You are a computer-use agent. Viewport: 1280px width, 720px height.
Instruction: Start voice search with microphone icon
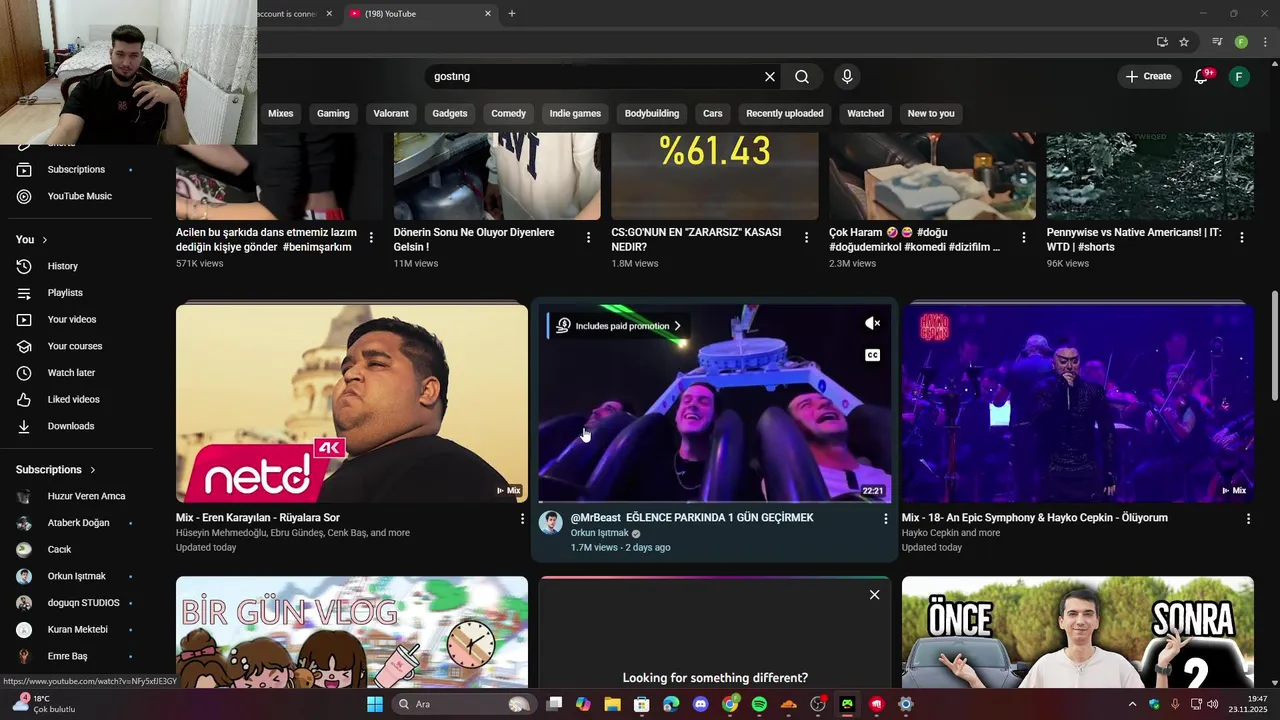coord(847,77)
